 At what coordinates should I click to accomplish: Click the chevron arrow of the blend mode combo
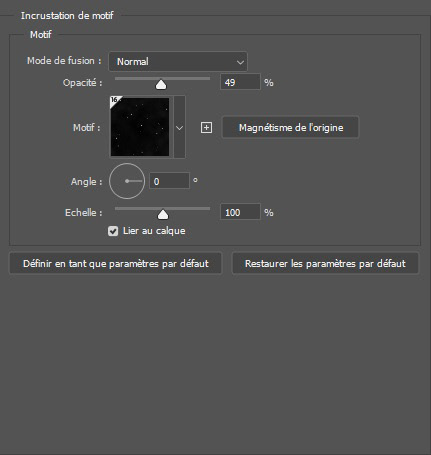pos(240,62)
